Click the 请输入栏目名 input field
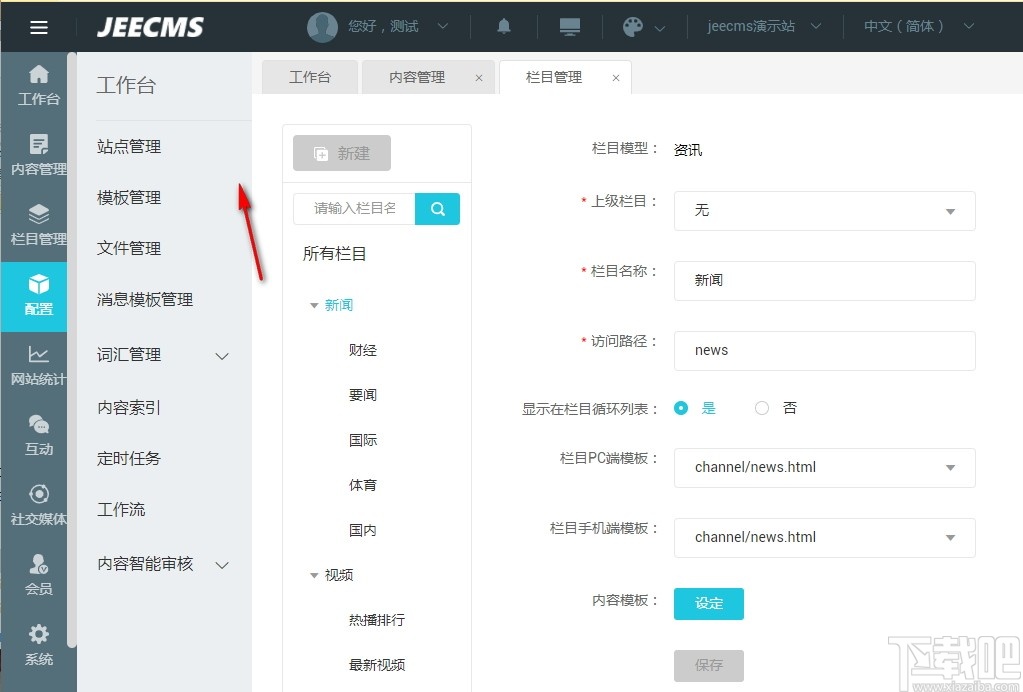The height and width of the screenshot is (692, 1023). pos(352,209)
